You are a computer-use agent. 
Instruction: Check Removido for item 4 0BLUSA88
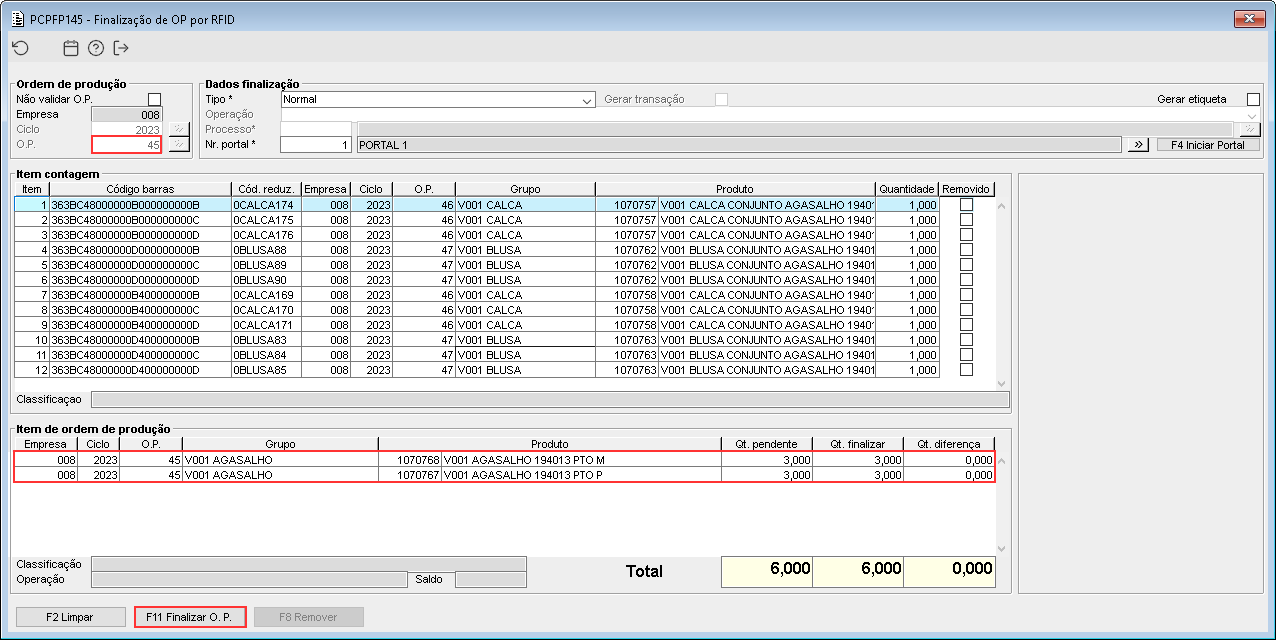click(966, 249)
